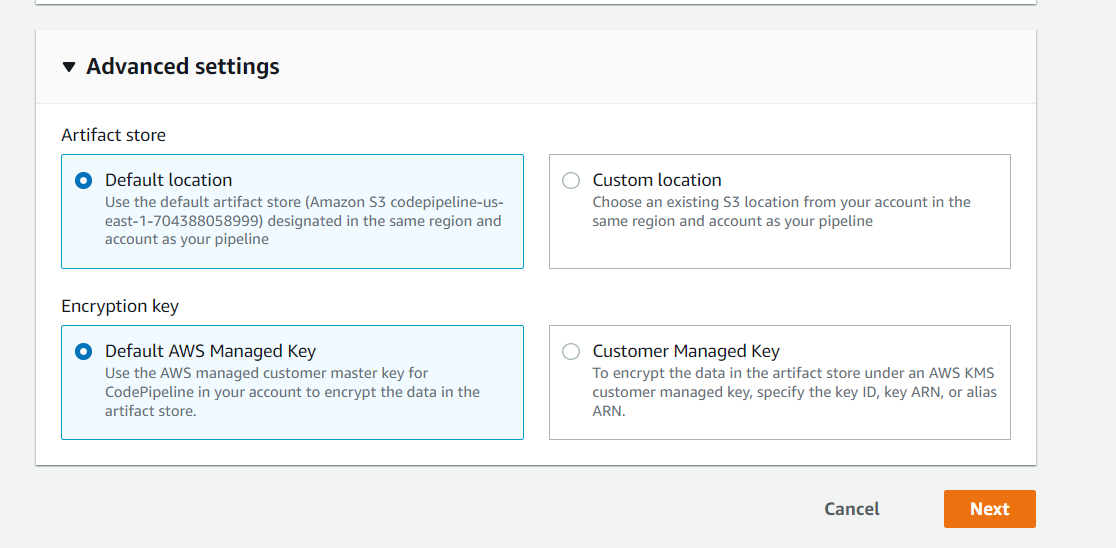Viewport: 1116px width, 548px height.
Task: Click the Advanced settings heading
Action: tap(183, 67)
